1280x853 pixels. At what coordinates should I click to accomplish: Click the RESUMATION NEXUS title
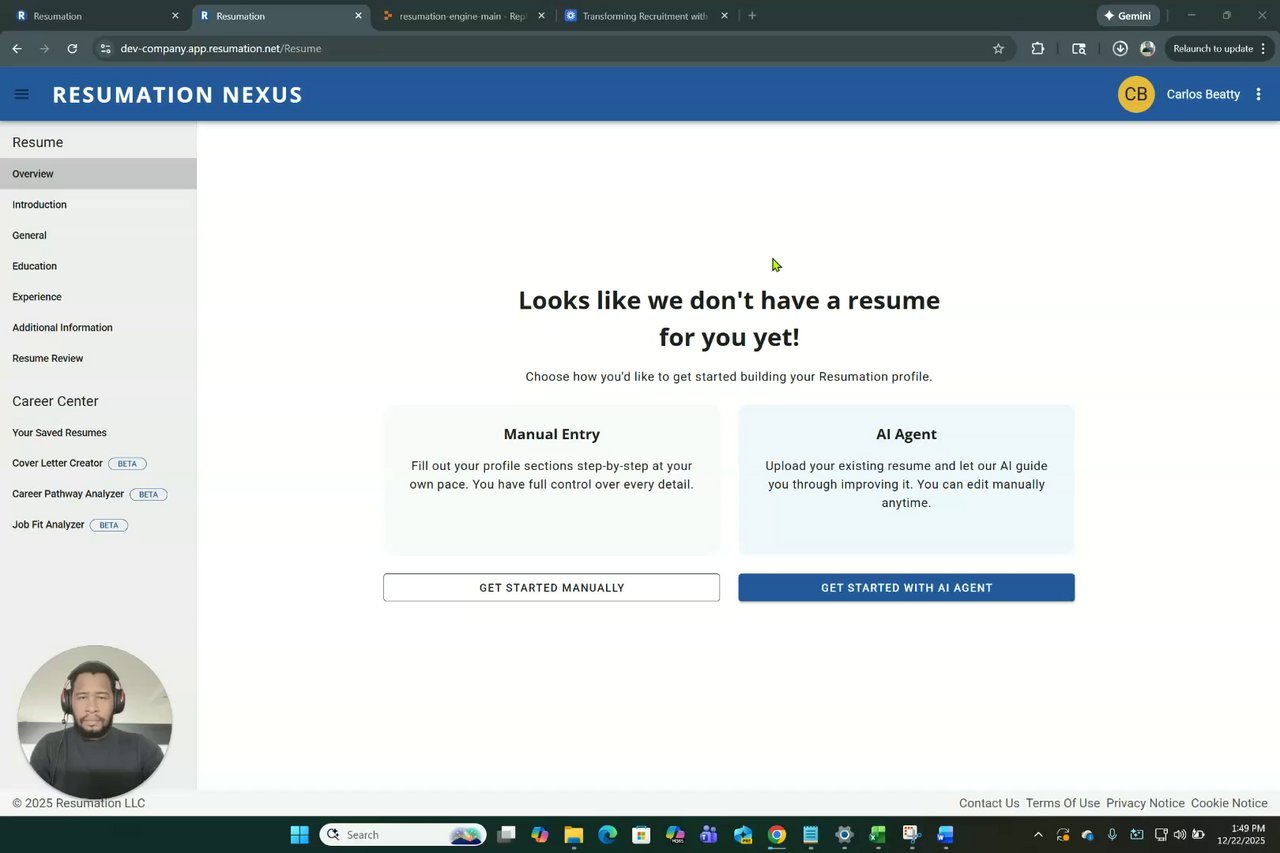point(177,95)
